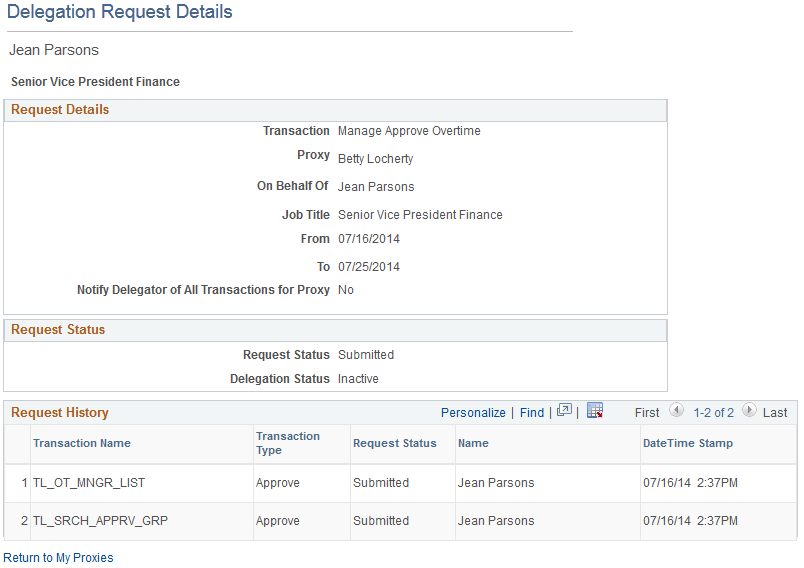Select From date 07/16/2014

[x=369, y=239]
